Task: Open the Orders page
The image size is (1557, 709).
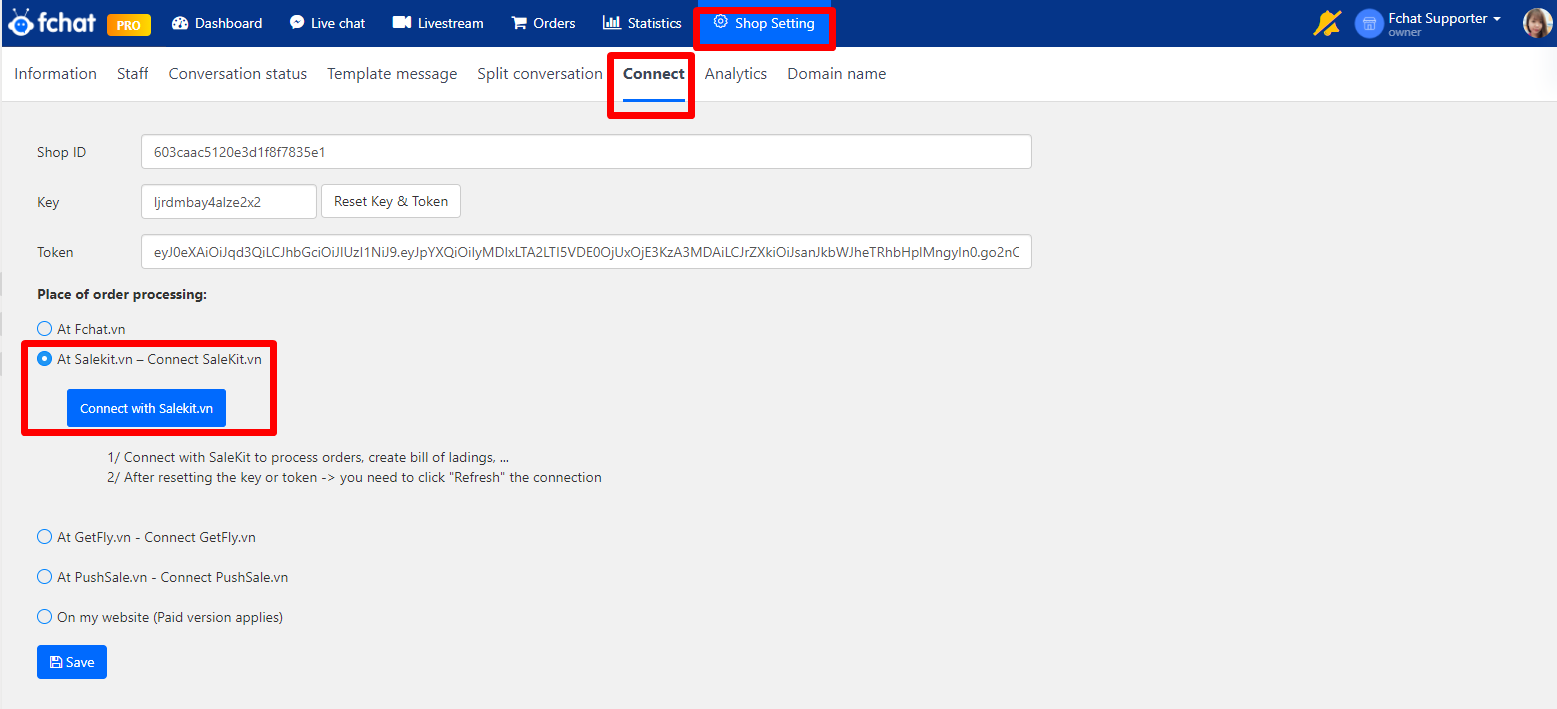Action: pos(543,23)
